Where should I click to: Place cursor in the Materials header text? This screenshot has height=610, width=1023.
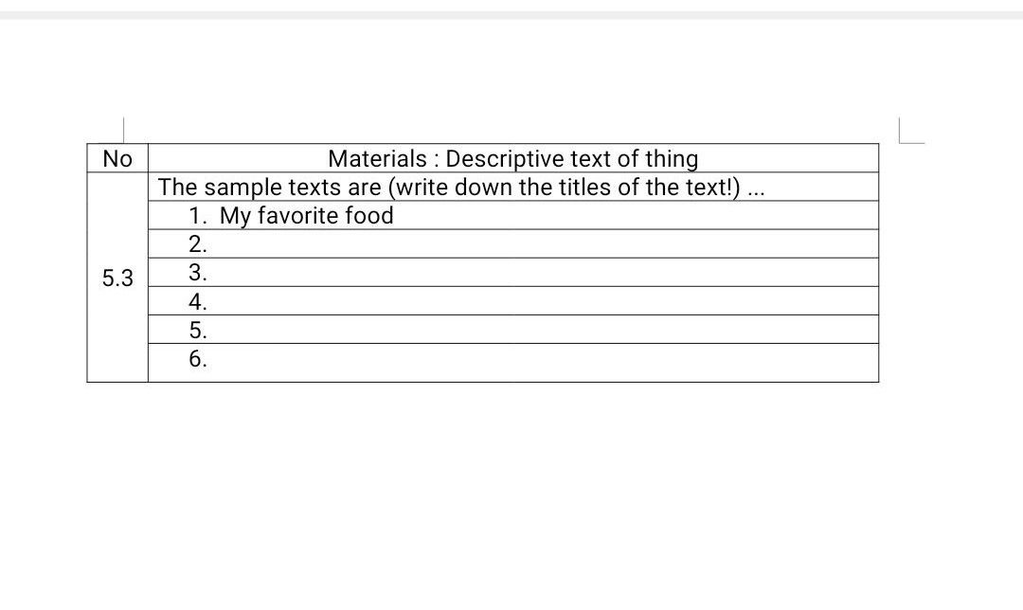(512, 158)
